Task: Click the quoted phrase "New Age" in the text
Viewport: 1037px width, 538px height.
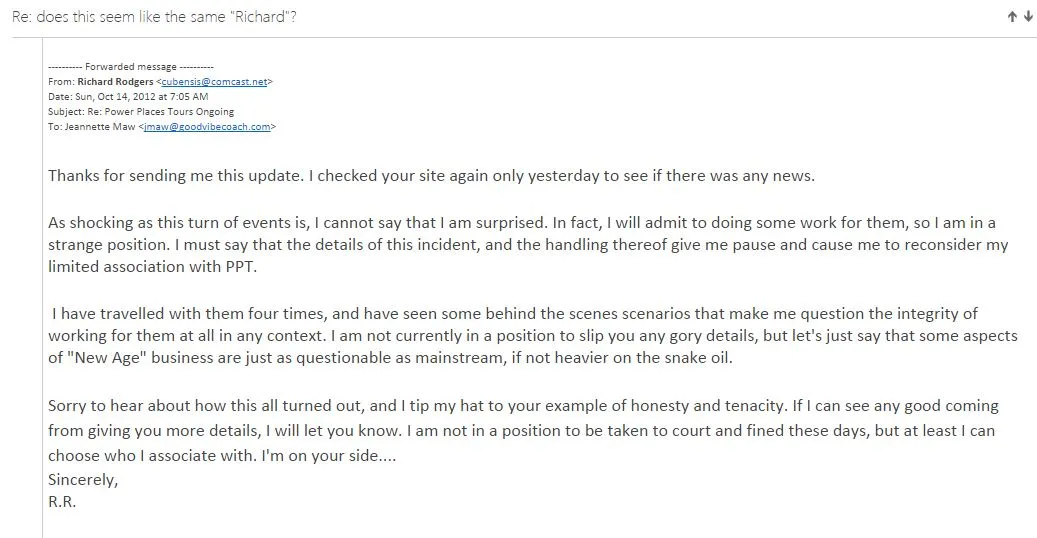Action: (x=106, y=358)
